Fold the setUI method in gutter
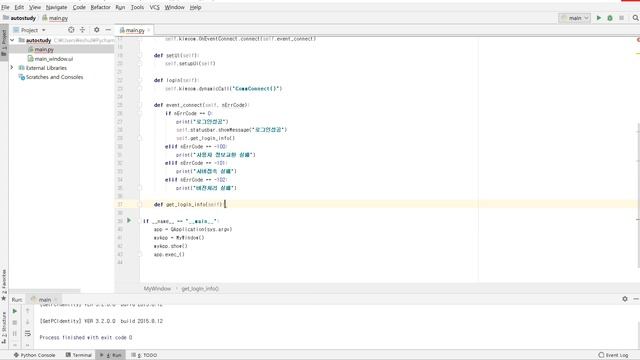 click(x=140, y=55)
